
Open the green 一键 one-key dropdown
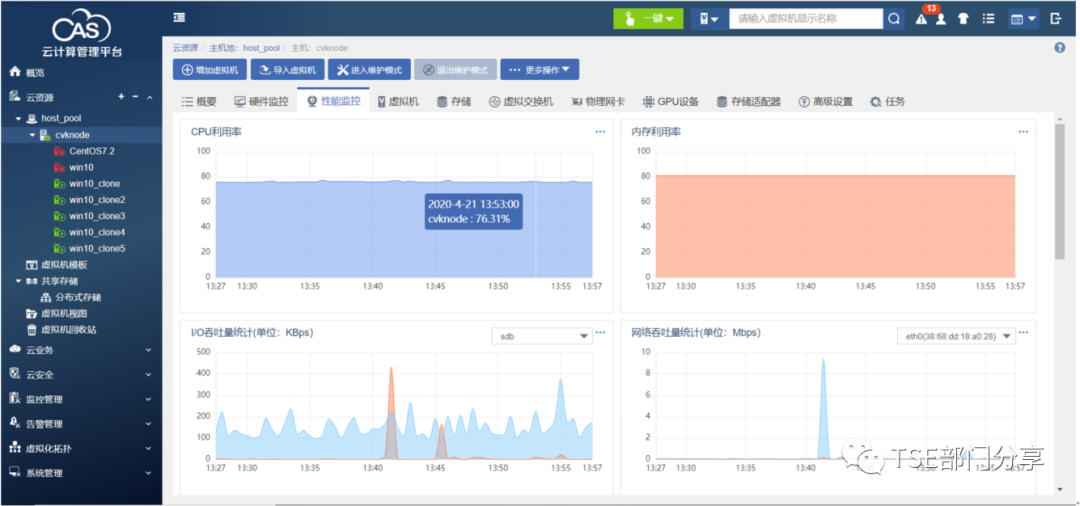(648, 19)
